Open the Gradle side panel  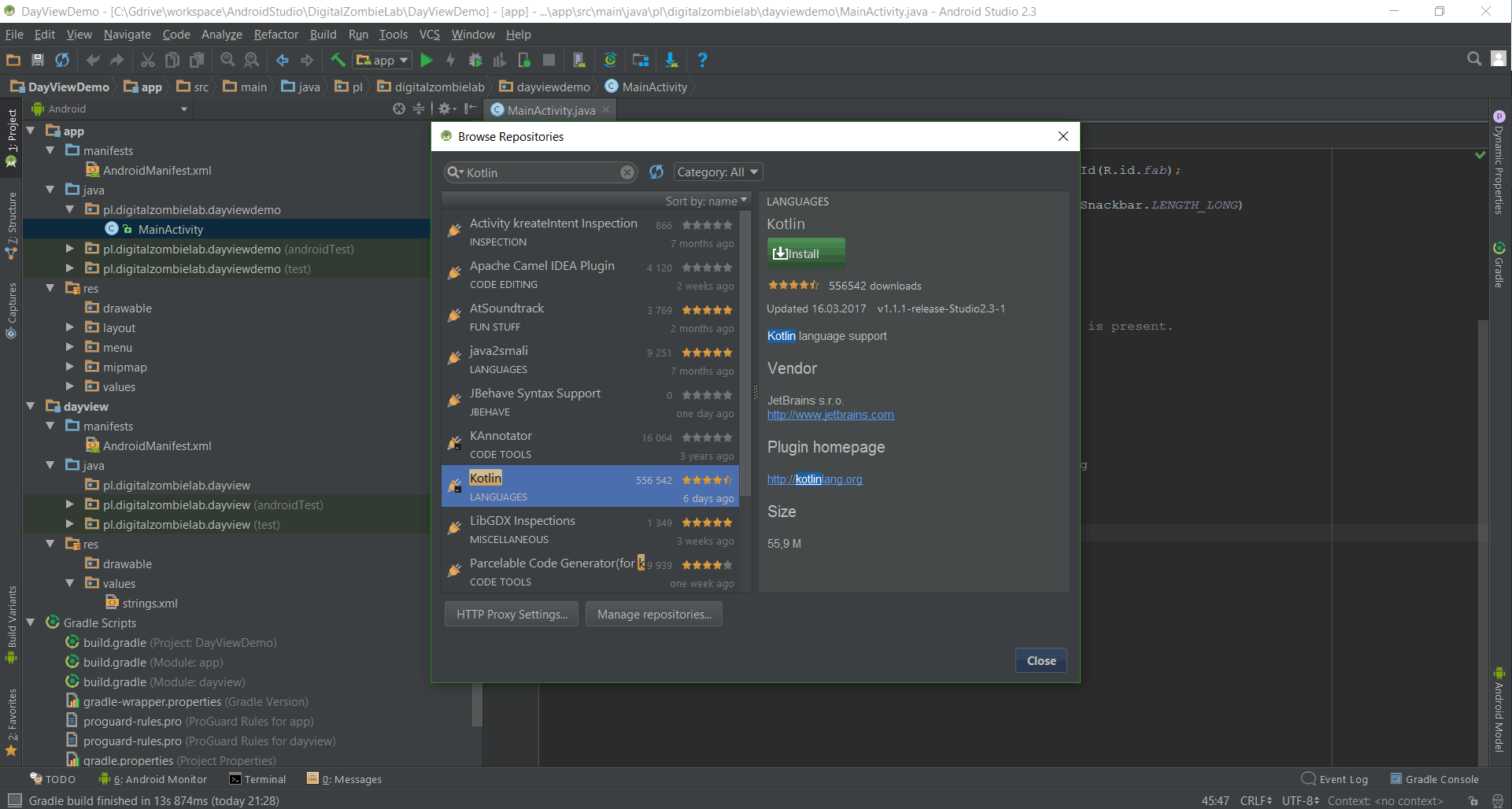[1499, 264]
